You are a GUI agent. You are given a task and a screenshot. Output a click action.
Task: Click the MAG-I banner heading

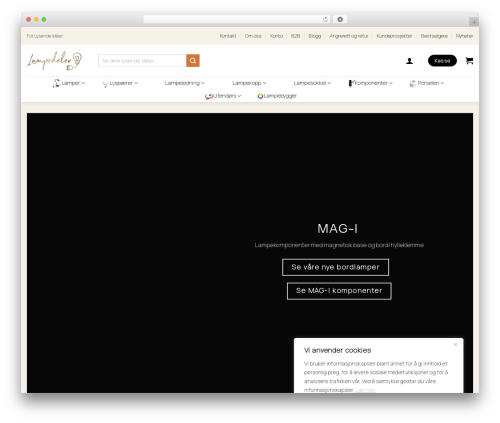point(337,229)
